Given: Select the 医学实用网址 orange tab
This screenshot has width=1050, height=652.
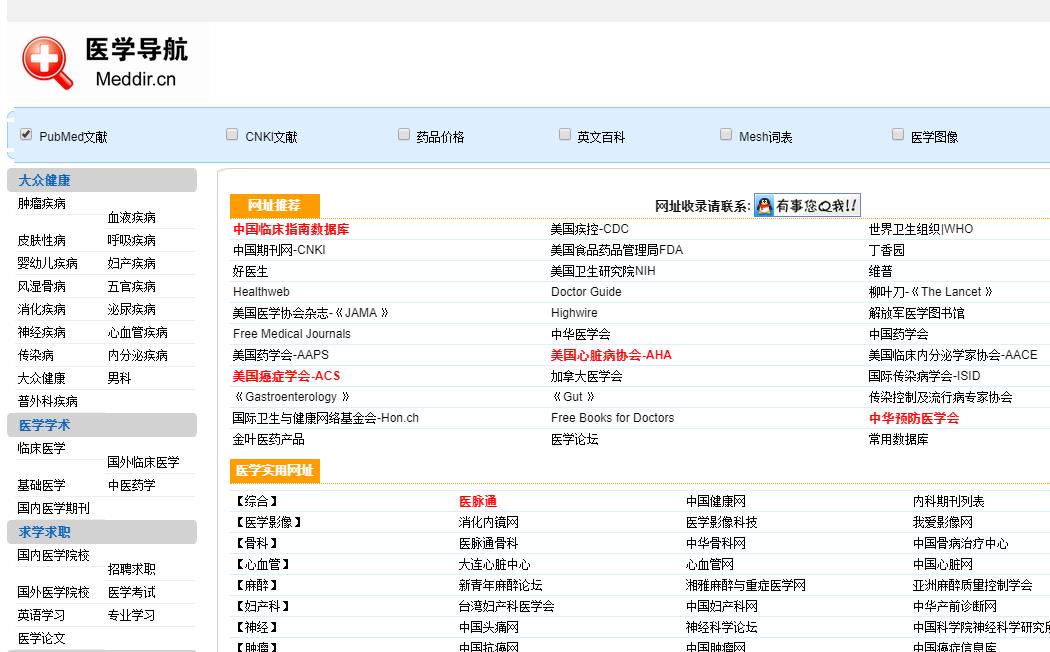Looking at the screenshot, I should pyautogui.click(x=275, y=471).
